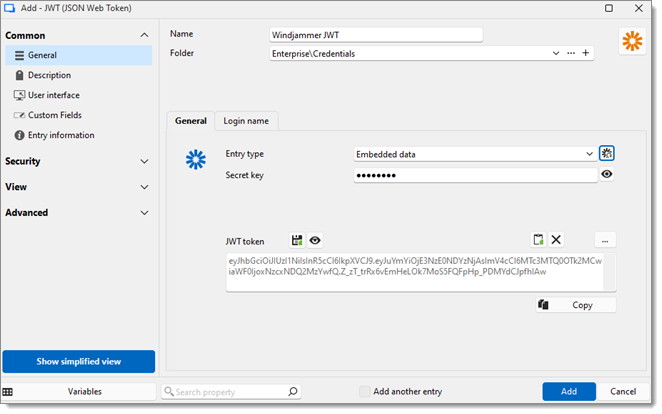The height and width of the screenshot is (414, 662).
Task: Copy the JWT token
Action: tap(576, 305)
